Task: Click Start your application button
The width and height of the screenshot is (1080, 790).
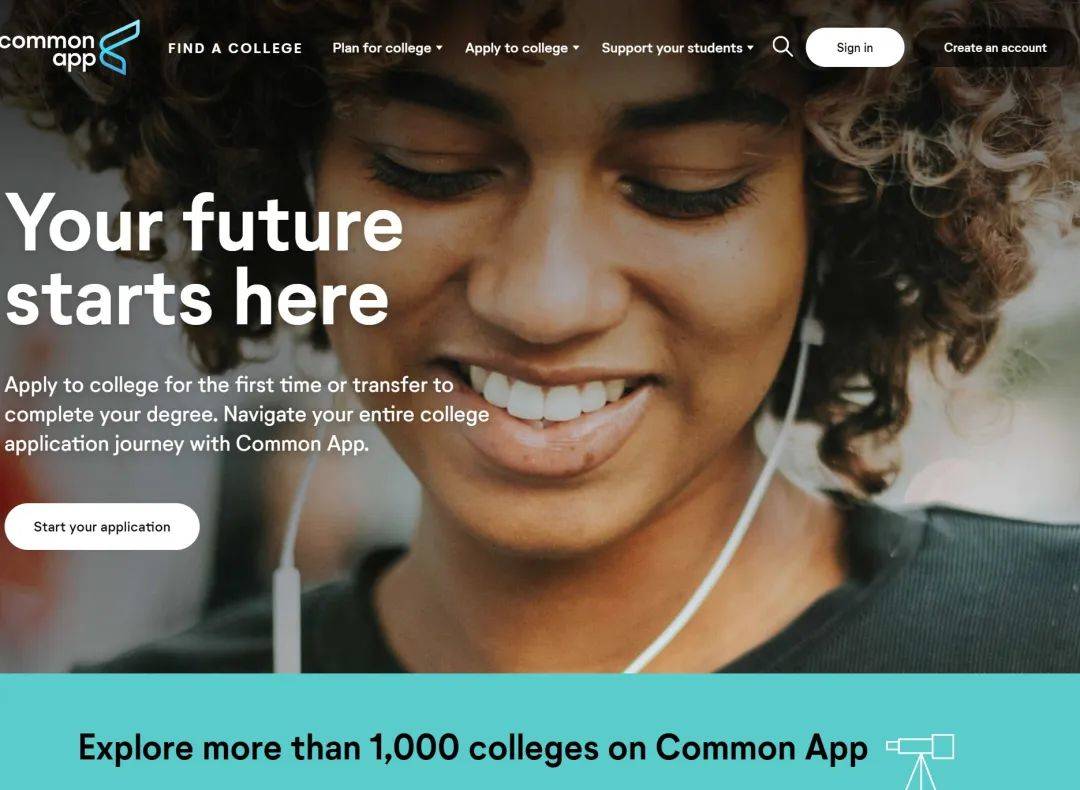Action: (x=102, y=526)
